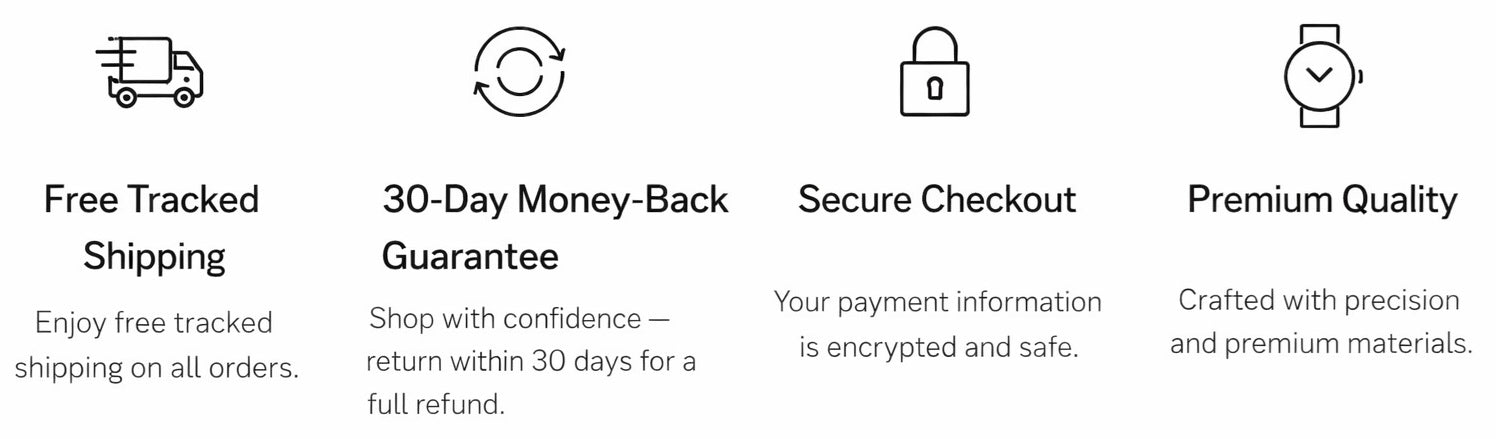Click the delivery truck icon
This screenshot has width=1496, height=439.
(150, 72)
